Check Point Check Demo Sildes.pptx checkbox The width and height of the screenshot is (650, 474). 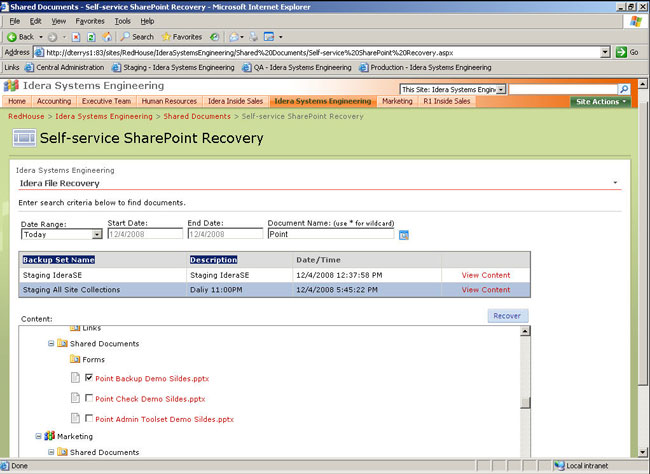89,398
